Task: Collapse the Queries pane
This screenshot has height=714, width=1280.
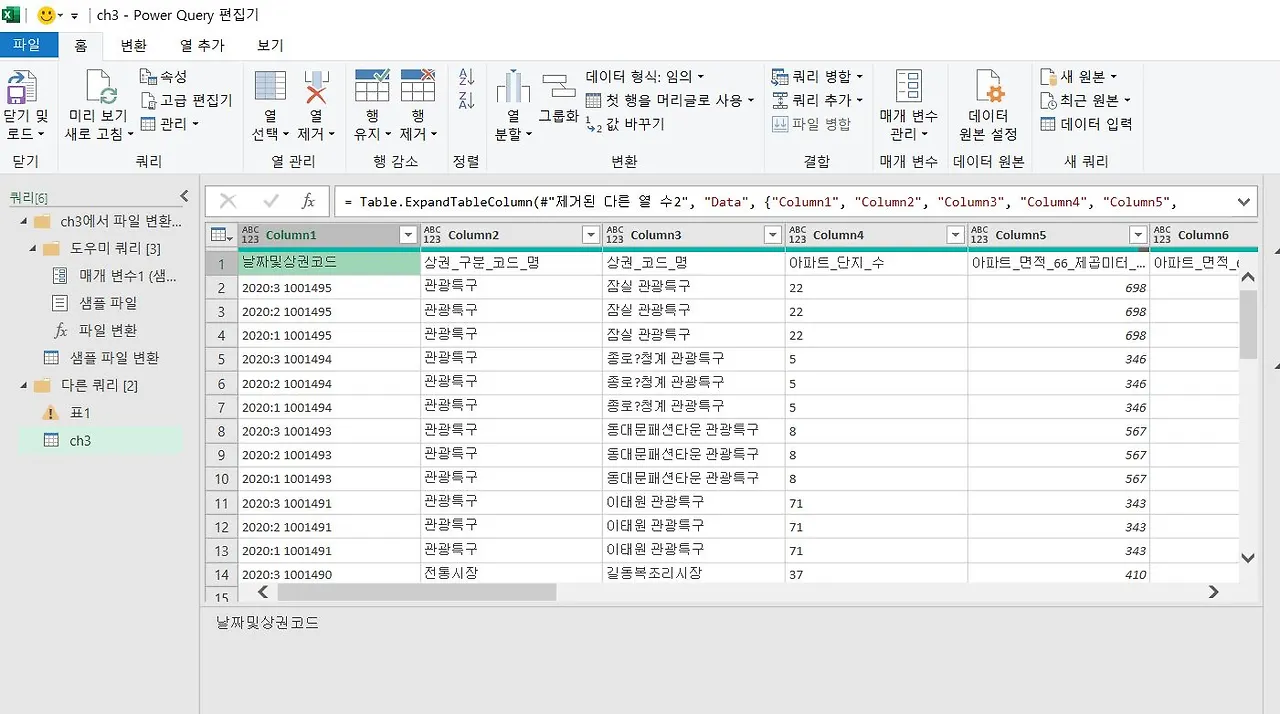Action: [184, 197]
